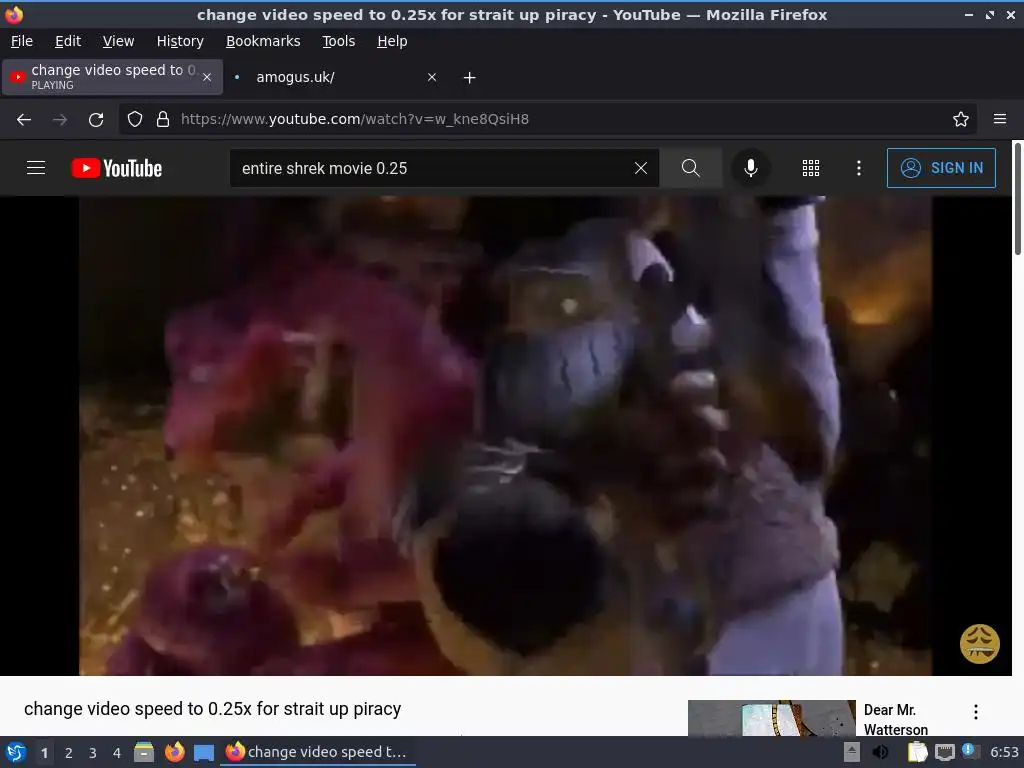Open the File menu
This screenshot has width=1024, height=768.
coord(22,41)
